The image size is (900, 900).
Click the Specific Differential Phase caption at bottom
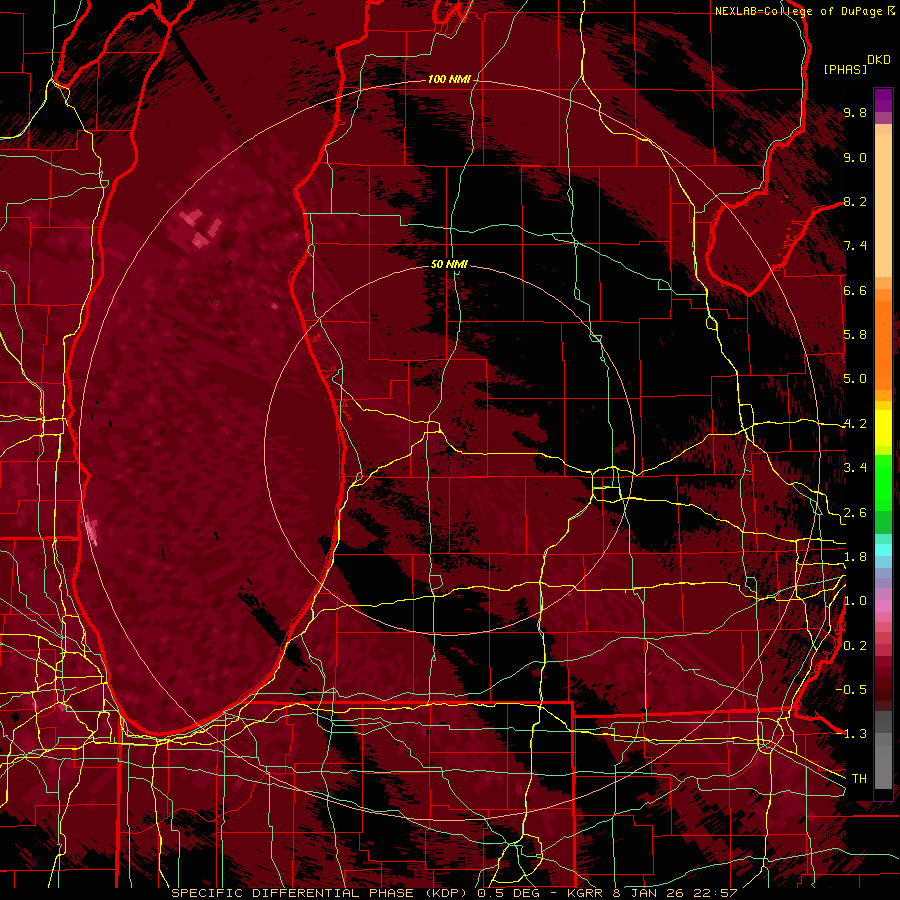click(454, 893)
